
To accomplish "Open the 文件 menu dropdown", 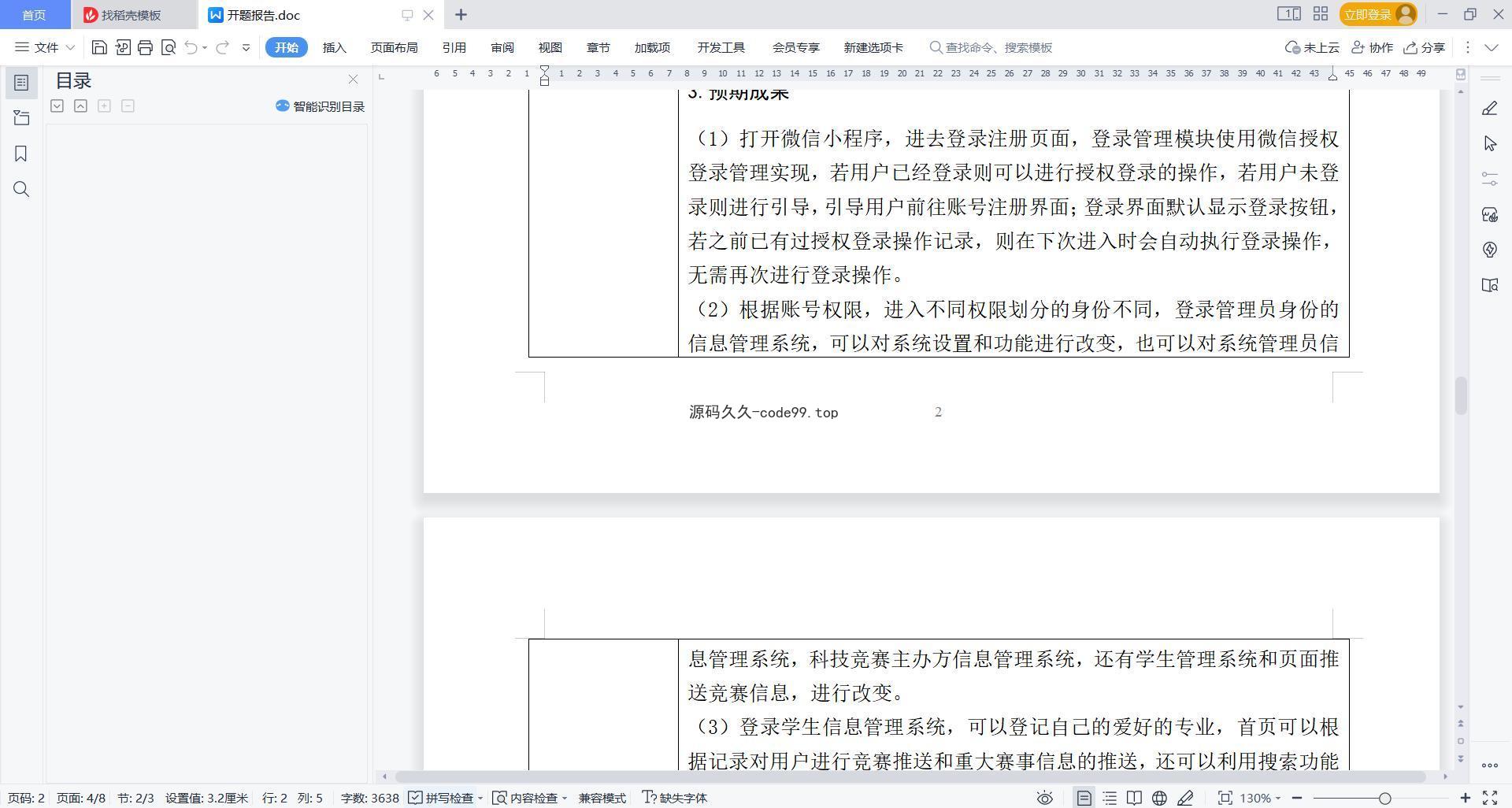I will pyautogui.click(x=45, y=47).
